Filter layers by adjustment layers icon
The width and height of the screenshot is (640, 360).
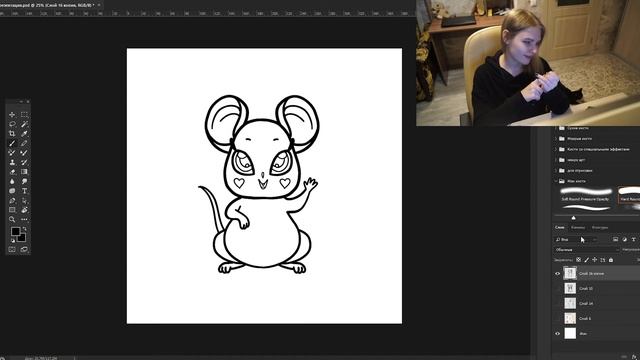624,240
